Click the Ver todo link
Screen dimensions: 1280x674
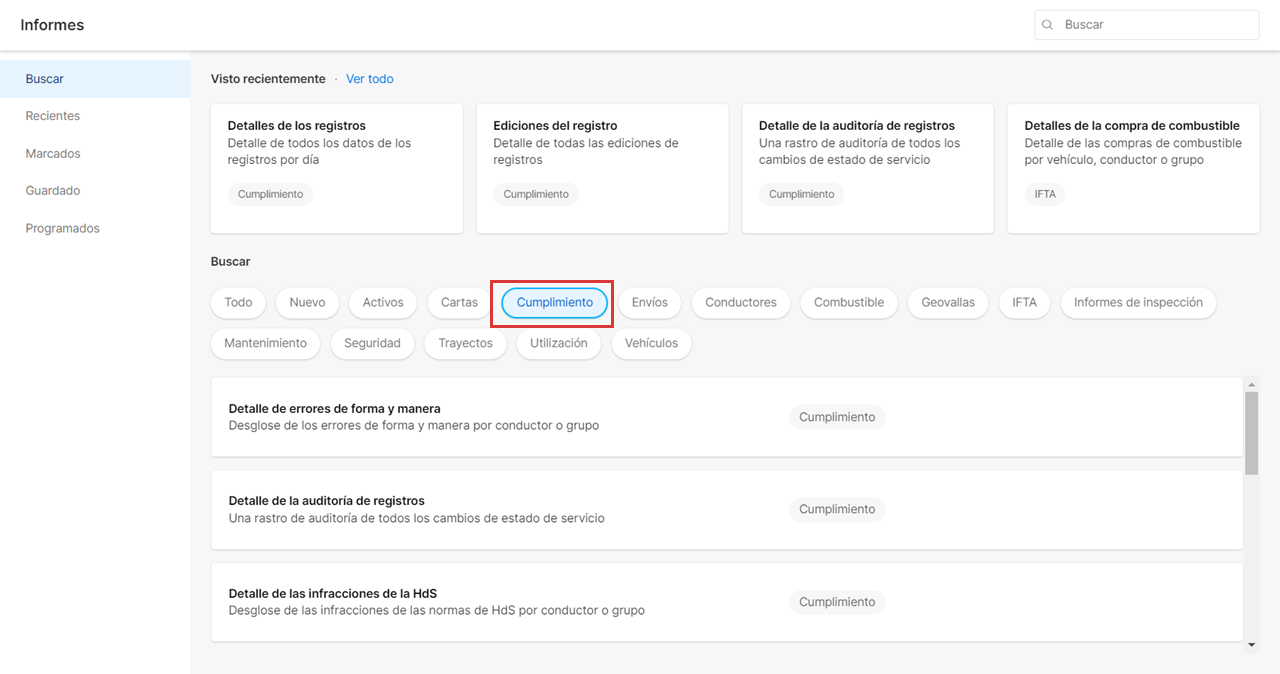[369, 78]
